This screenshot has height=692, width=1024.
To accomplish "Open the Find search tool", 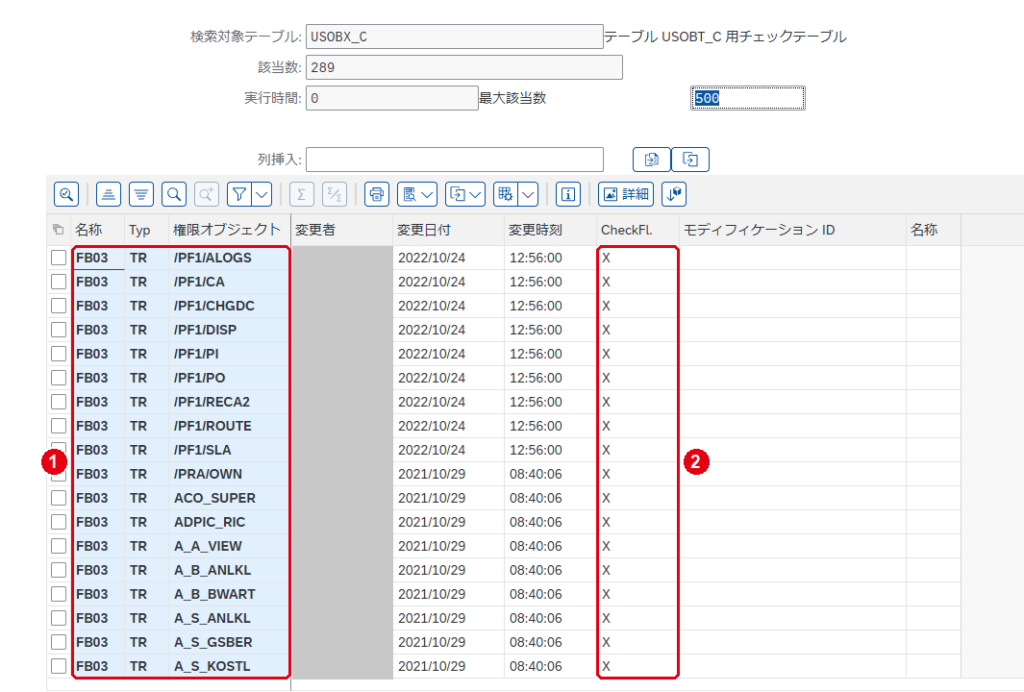I will click(174, 194).
